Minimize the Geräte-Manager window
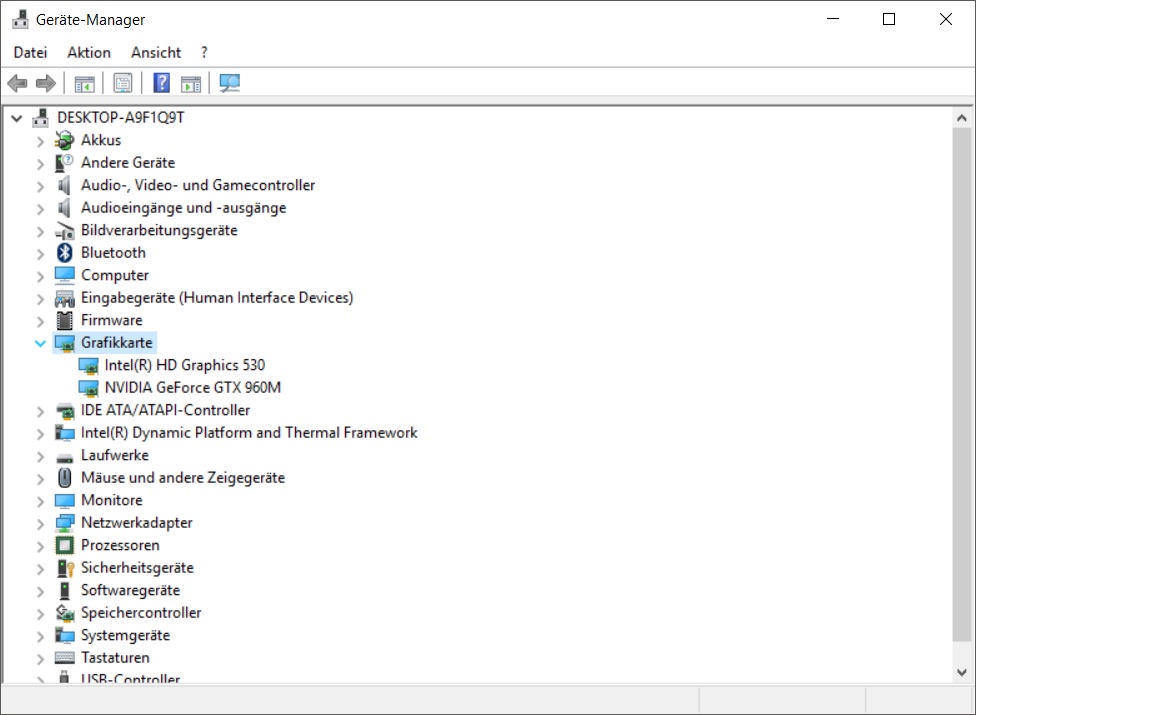 pyautogui.click(x=832, y=19)
